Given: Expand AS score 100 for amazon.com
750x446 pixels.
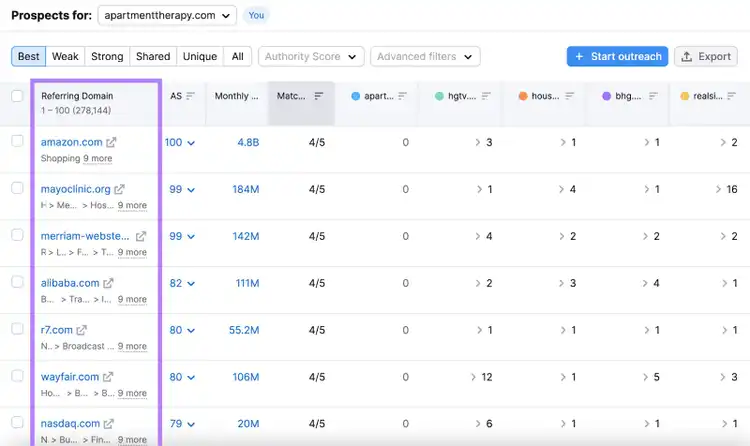Looking at the screenshot, I should point(180,142).
